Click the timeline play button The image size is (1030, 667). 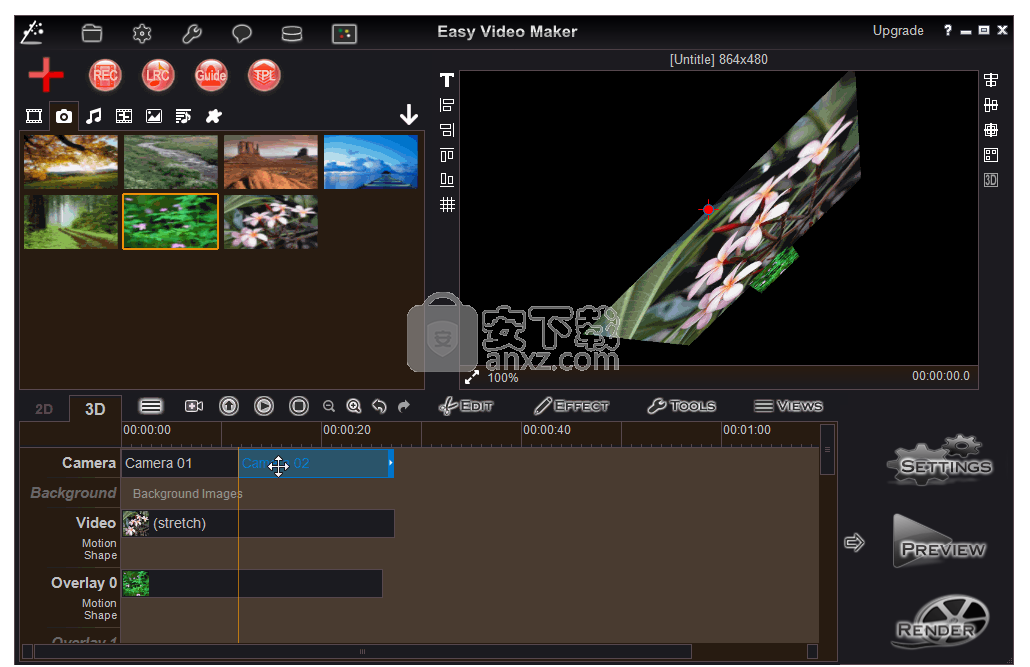(x=264, y=406)
